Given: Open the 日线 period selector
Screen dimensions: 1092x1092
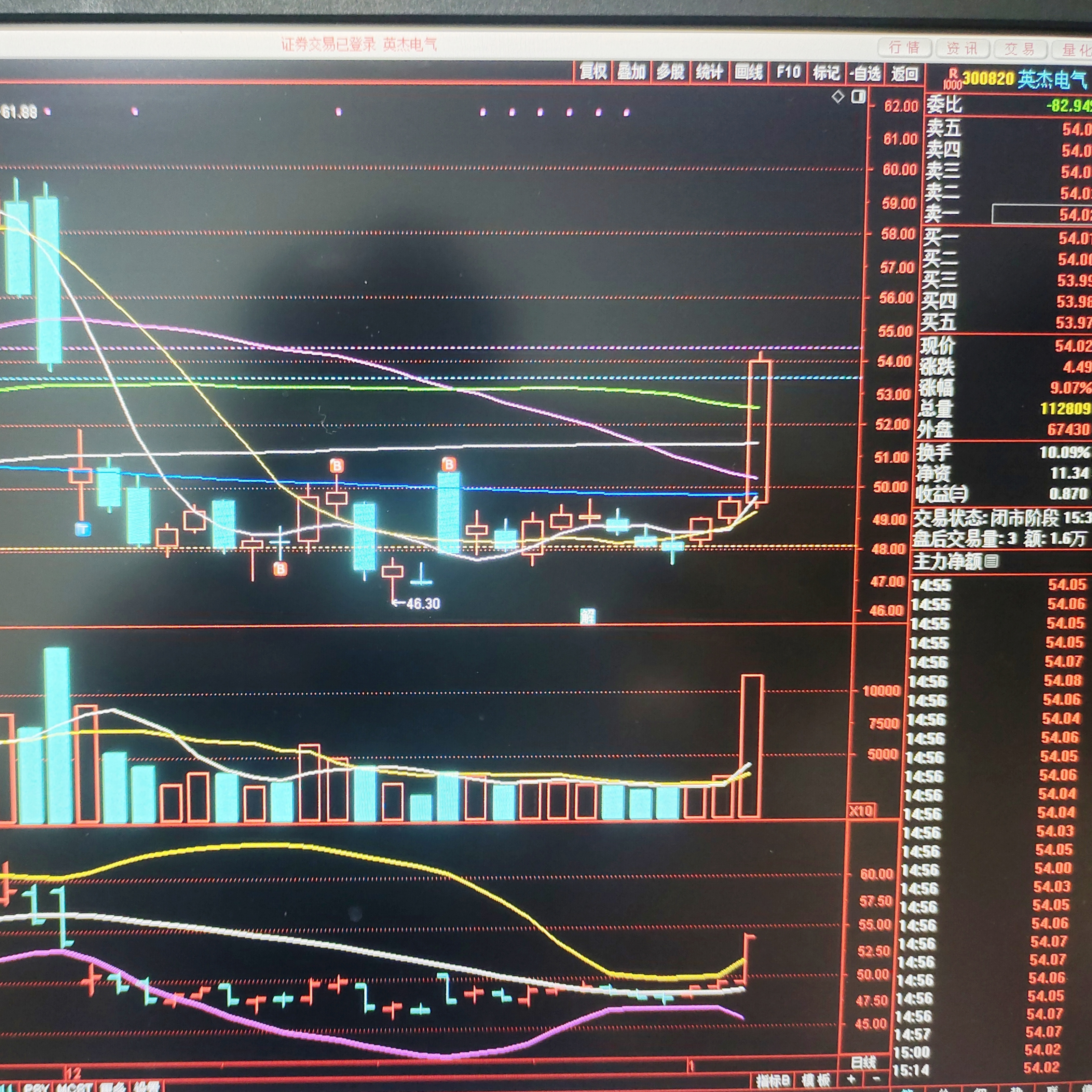Looking at the screenshot, I should pos(864,1063).
